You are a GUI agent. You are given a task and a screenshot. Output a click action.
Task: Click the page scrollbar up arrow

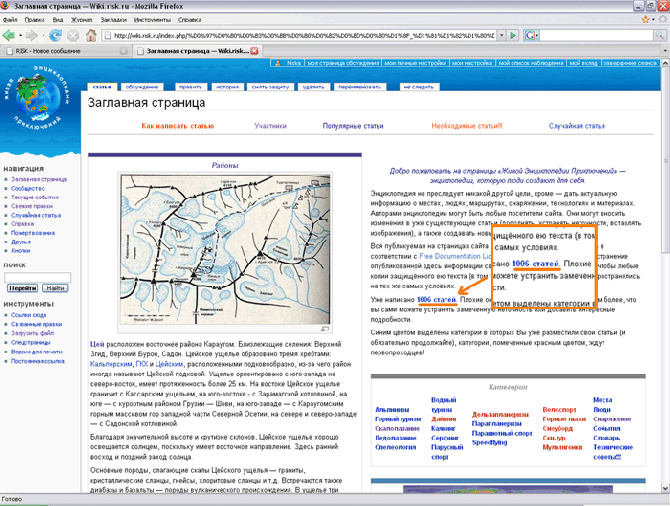(x=665, y=63)
